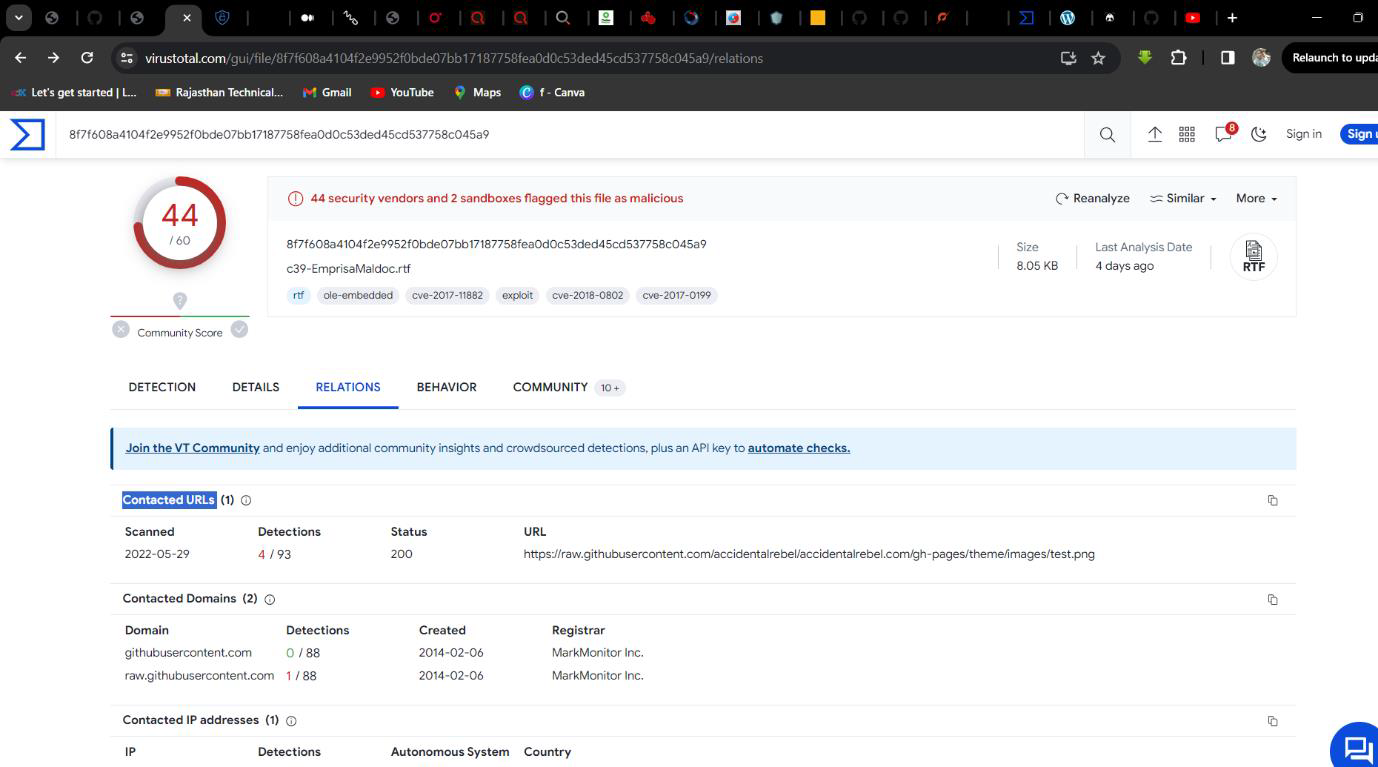The image size is (1378, 767).
Task: Open the Join the VT Community link
Action: pyautogui.click(x=192, y=448)
